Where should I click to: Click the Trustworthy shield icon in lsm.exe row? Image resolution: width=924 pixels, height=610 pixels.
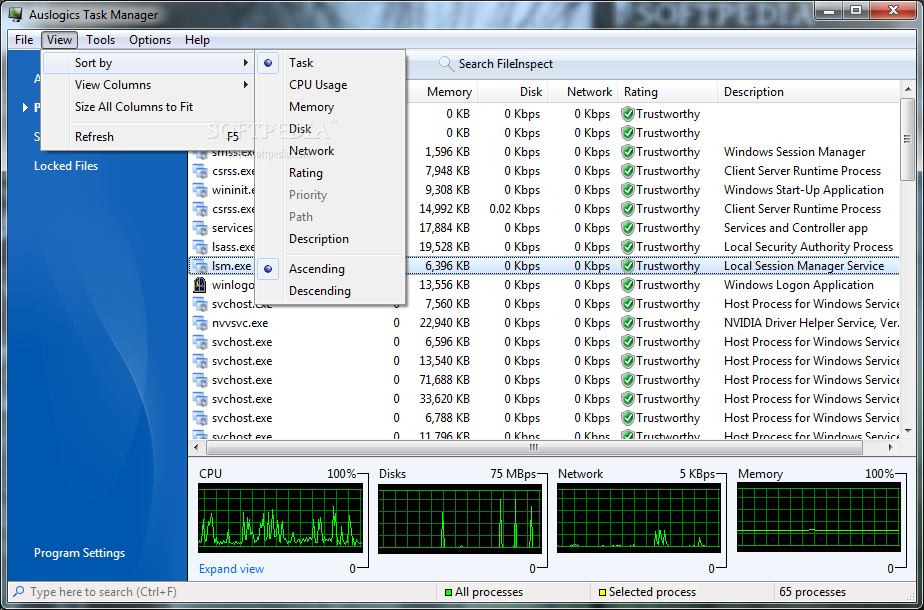point(628,266)
